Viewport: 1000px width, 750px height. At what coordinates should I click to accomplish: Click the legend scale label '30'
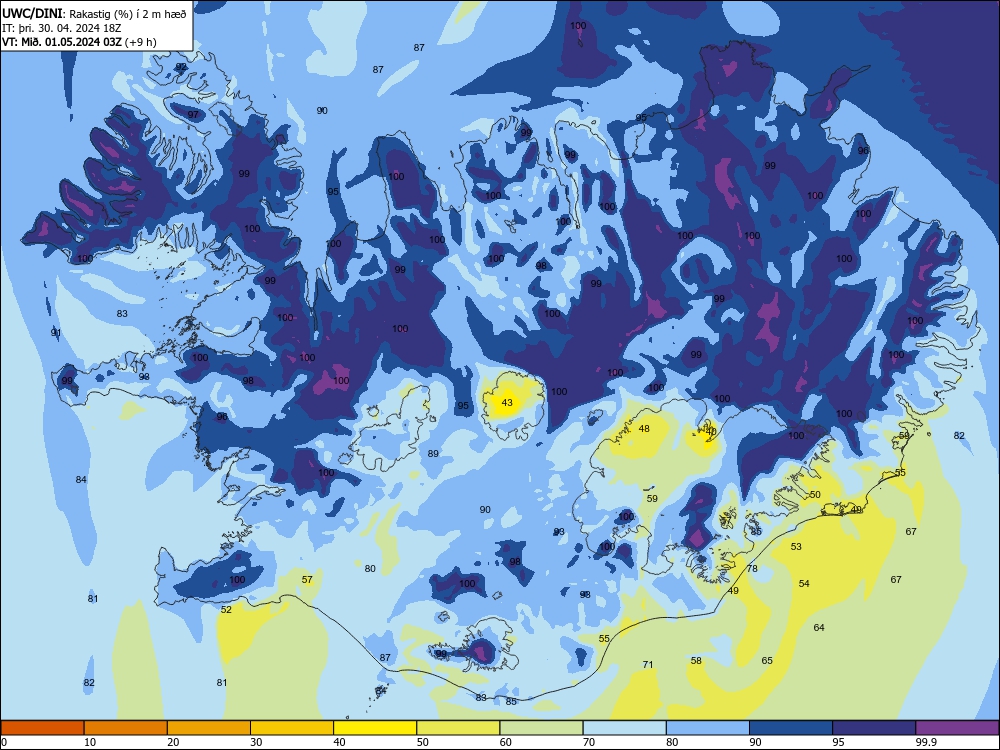256,742
